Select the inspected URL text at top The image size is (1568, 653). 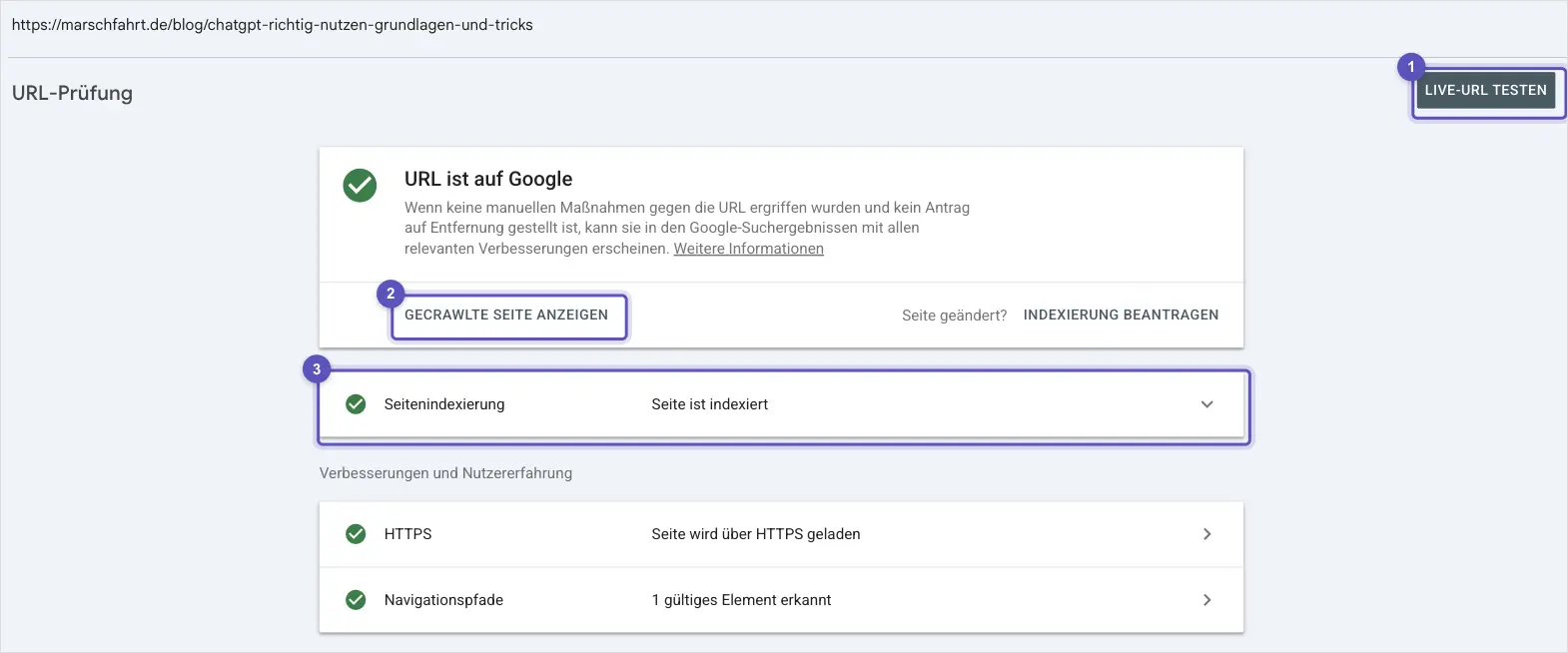click(x=273, y=25)
